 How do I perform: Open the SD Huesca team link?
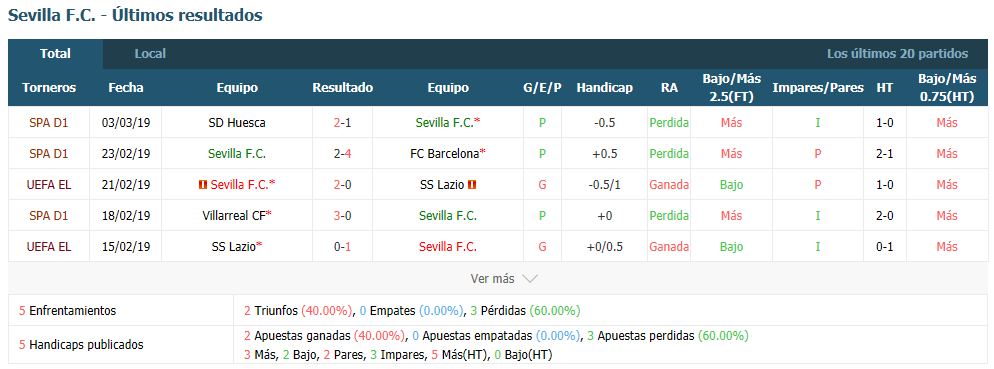click(x=237, y=123)
